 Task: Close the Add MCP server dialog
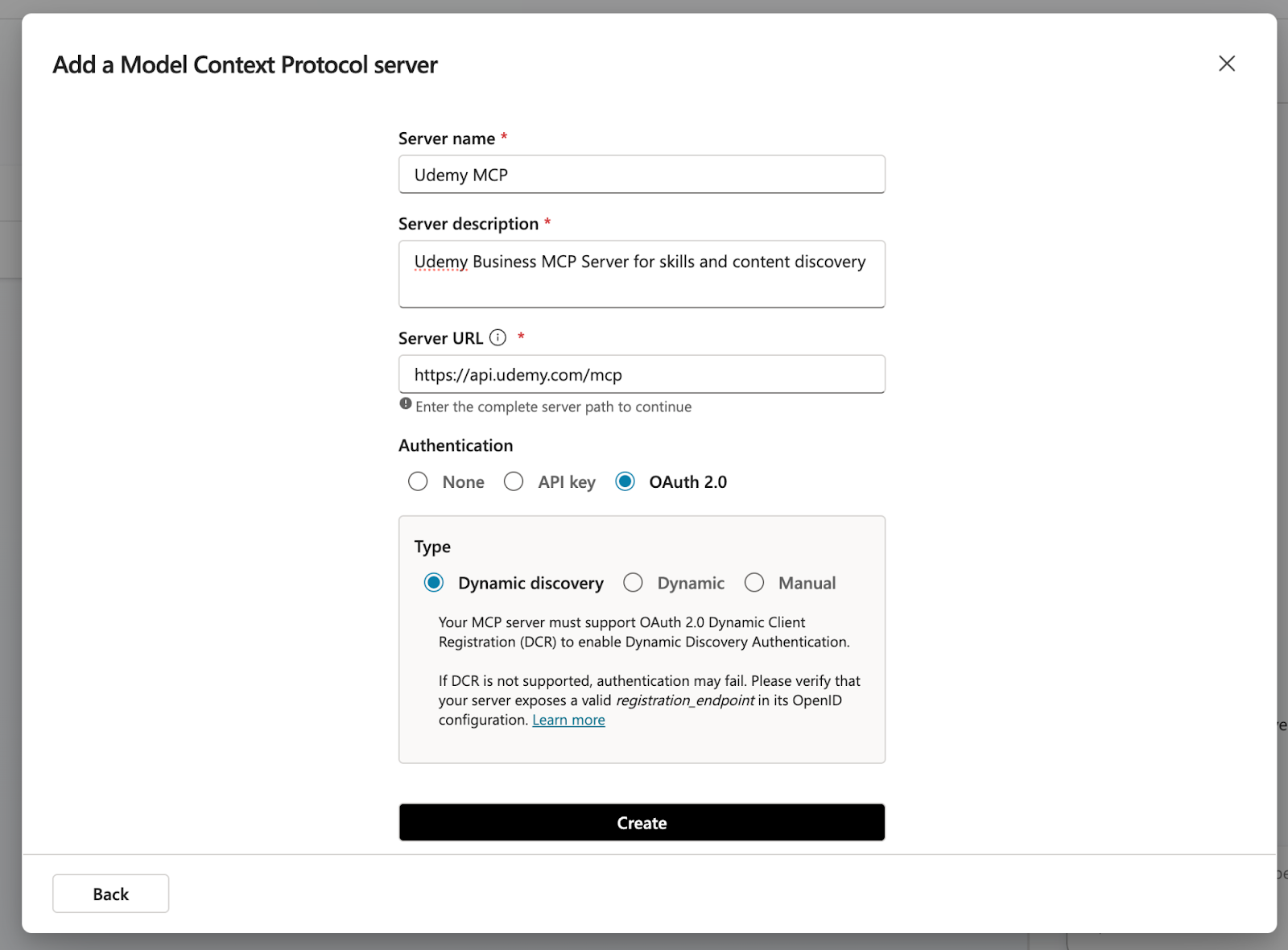tap(1227, 64)
